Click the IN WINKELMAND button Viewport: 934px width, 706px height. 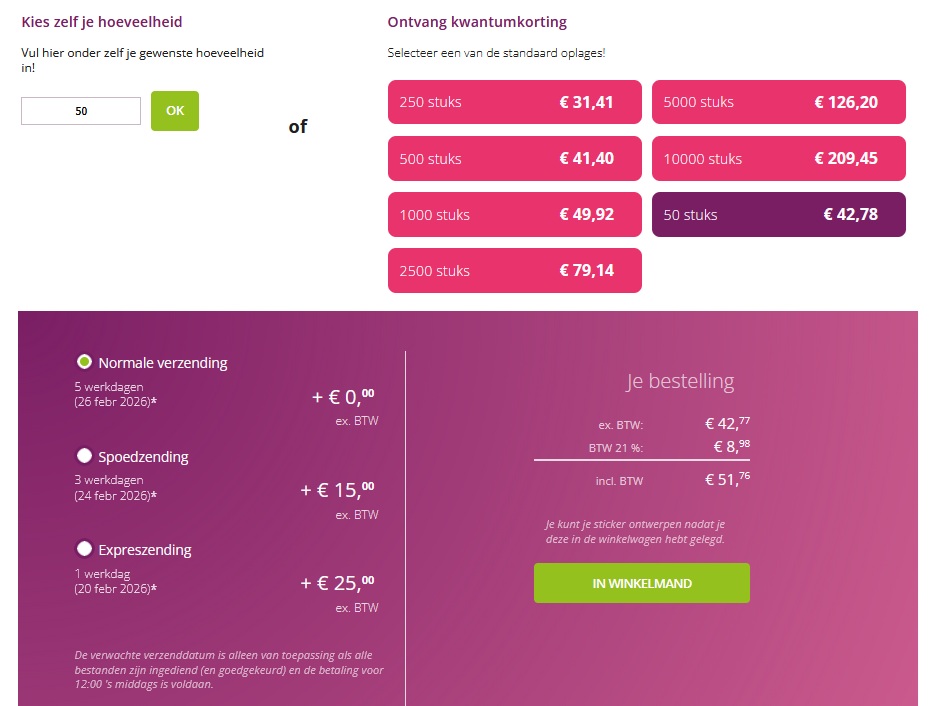point(641,582)
